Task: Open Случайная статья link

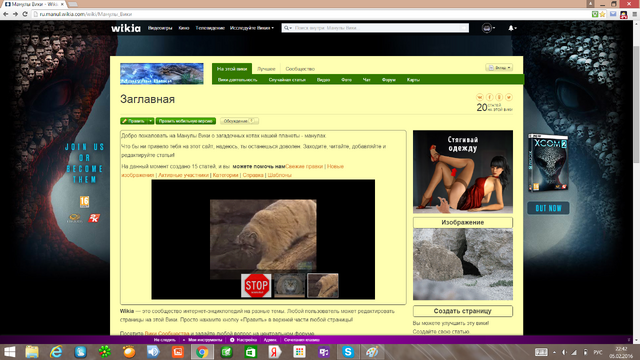Action: tap(287, 80)
